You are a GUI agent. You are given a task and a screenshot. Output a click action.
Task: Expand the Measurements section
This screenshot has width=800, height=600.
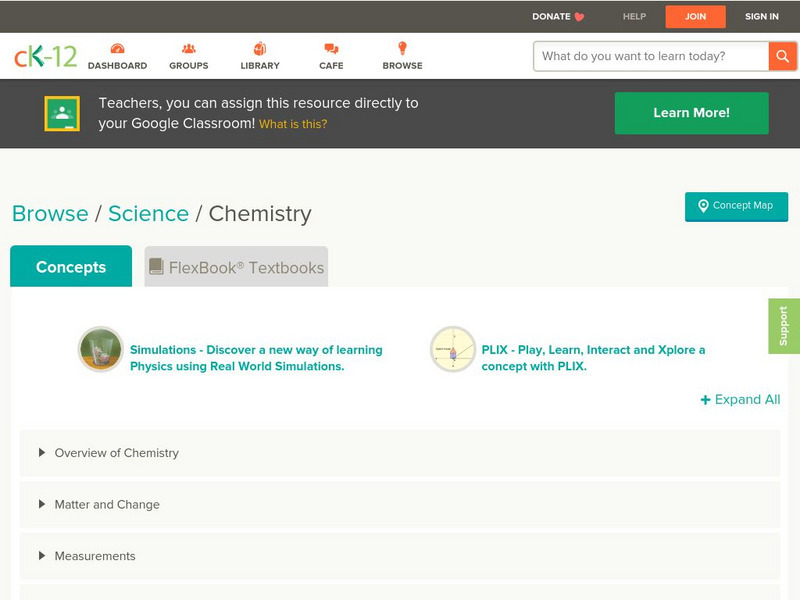pos(95,556)
